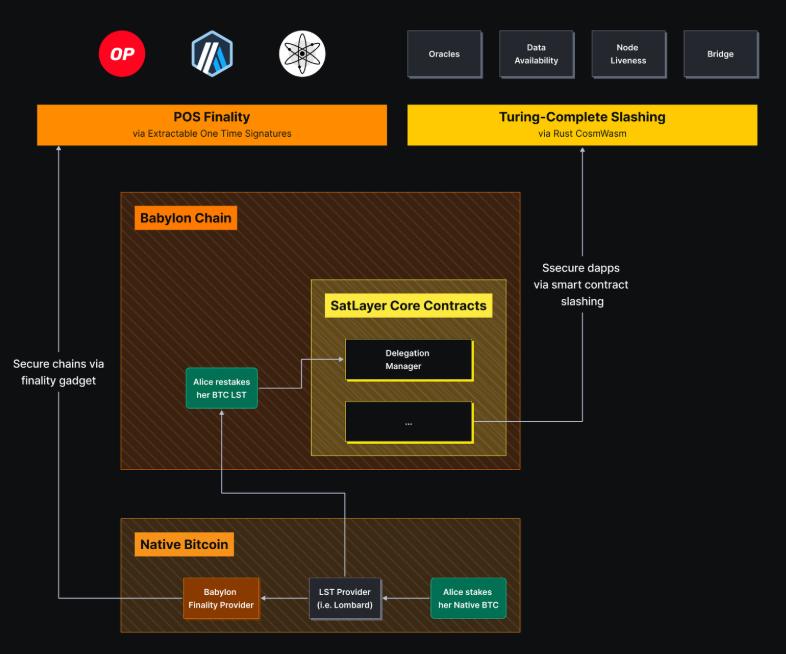Click the blue Arbitrum logo icon

pos(212,54)
